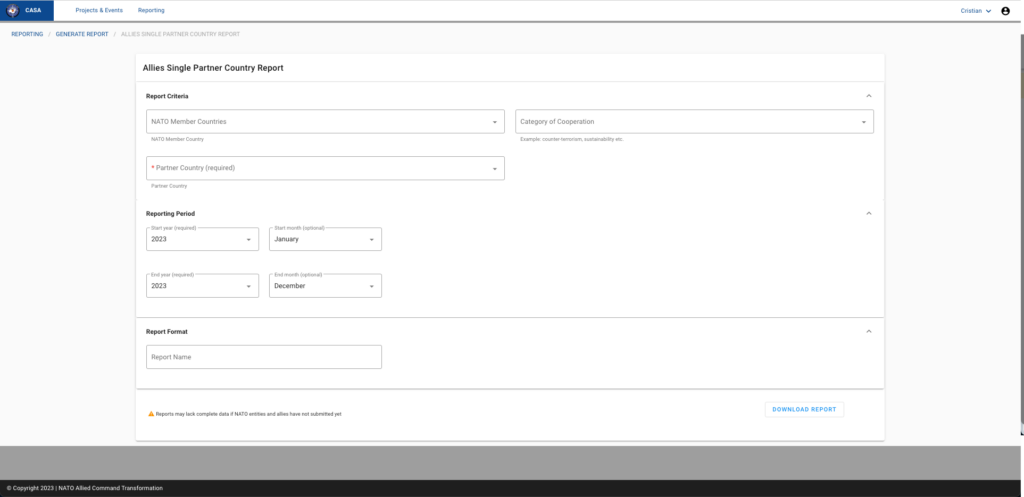Select a Partner Country from dropdown
This screenshot has height=497, width=1024.
click(325, 168)
